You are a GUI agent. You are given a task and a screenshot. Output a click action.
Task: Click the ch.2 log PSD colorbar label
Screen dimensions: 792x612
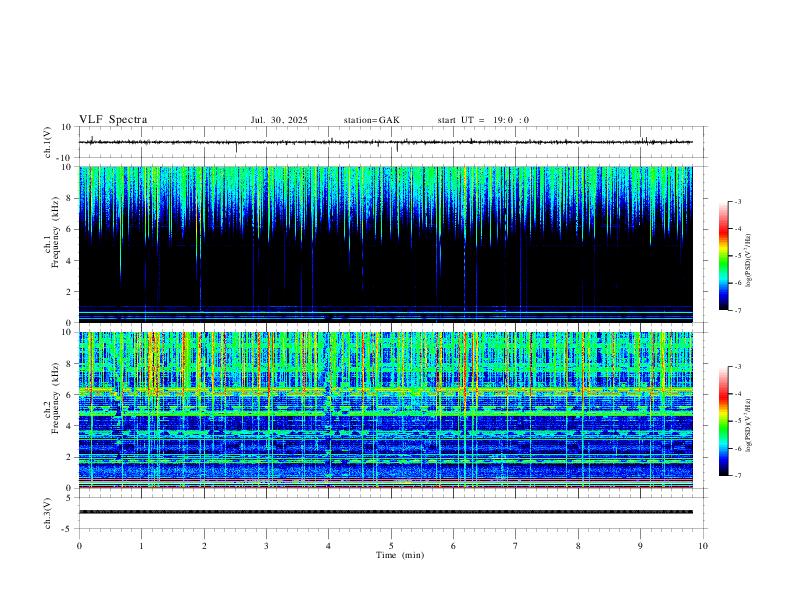coord(748,426)
